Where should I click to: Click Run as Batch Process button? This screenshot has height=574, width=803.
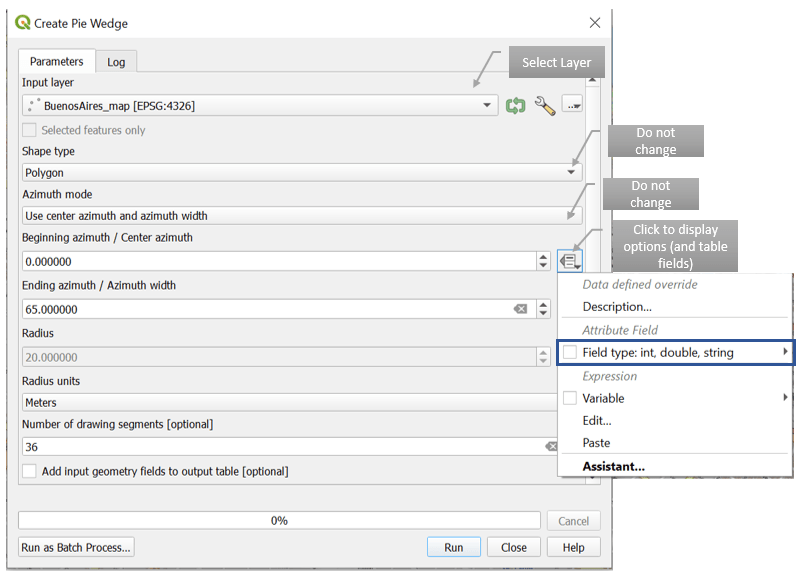tap(76, 547)
